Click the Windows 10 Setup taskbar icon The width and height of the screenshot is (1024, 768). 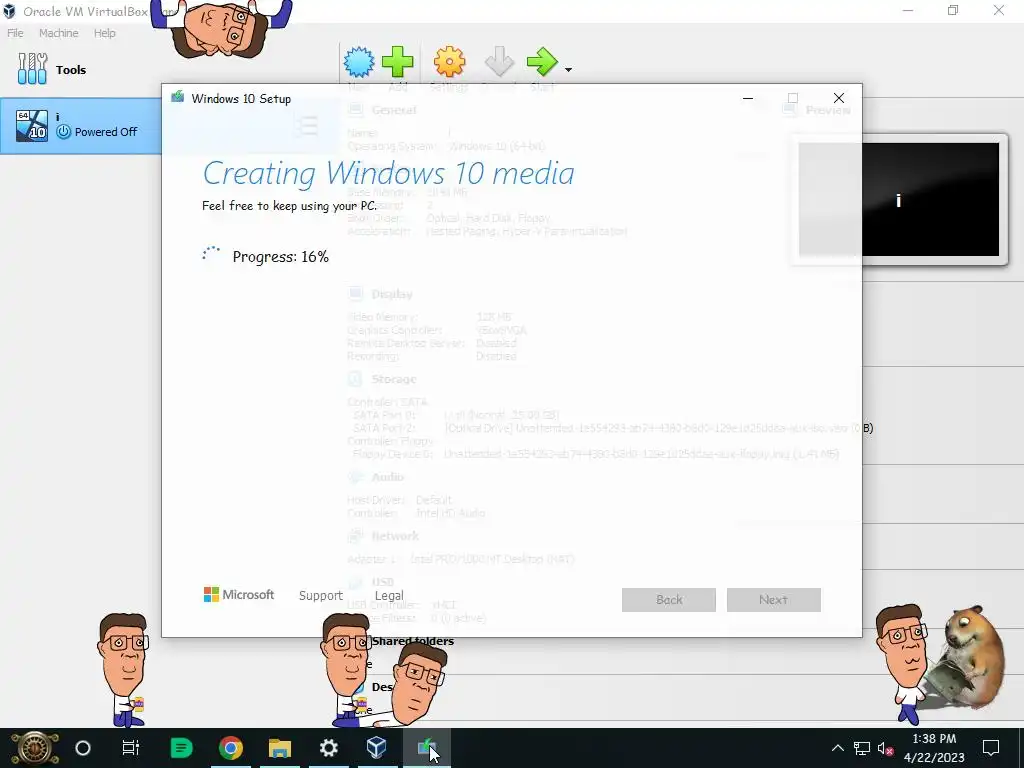click(x=426, y=748)
